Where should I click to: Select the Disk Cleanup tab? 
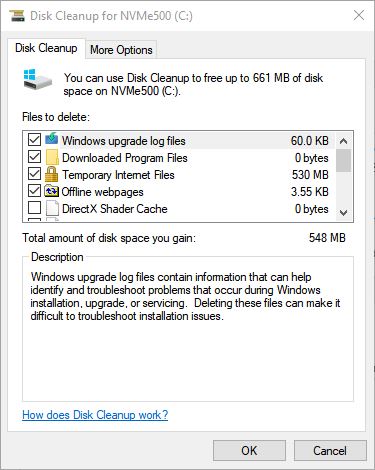[46, 48]
